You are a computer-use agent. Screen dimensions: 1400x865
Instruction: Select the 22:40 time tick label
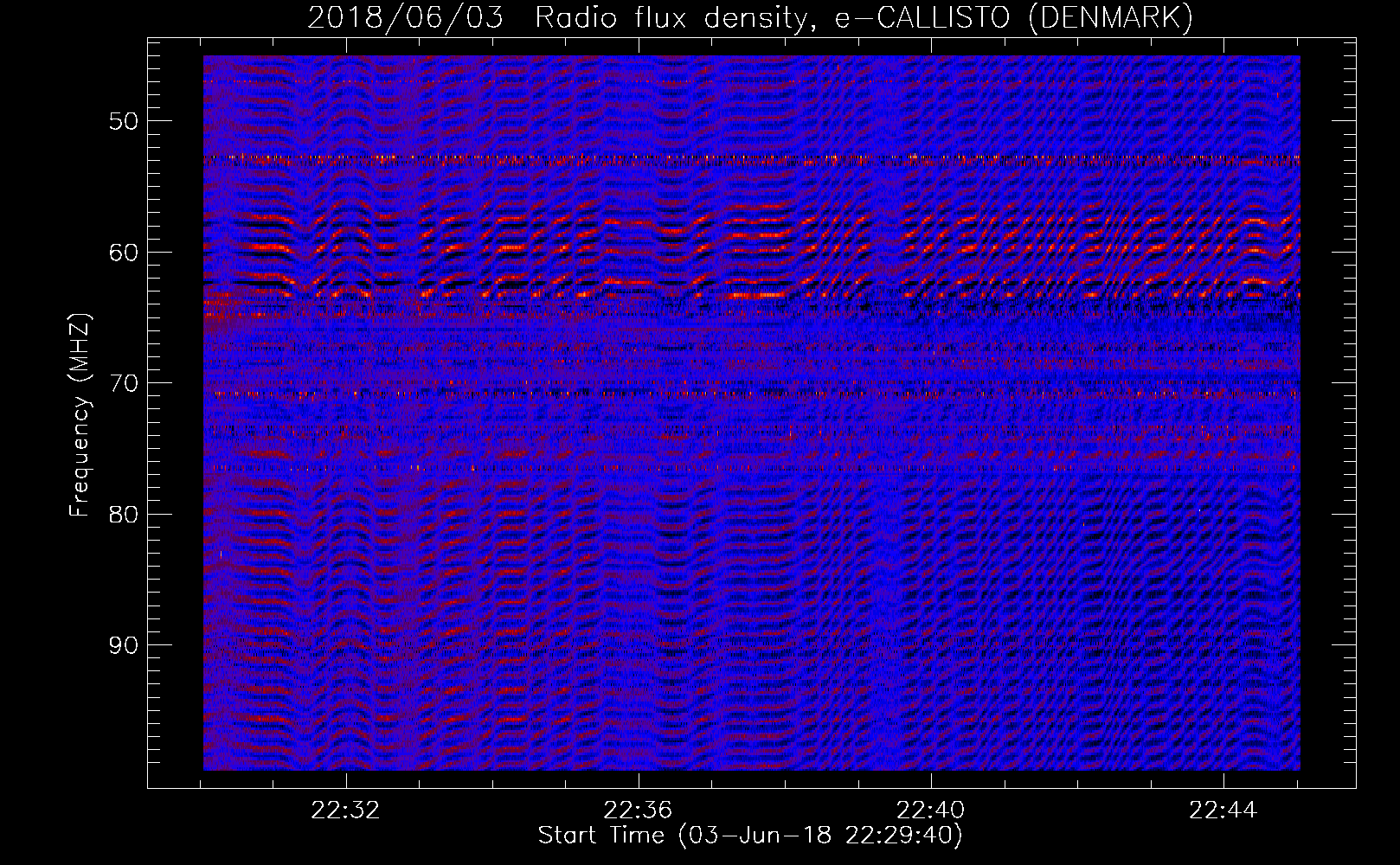point(931,811)
